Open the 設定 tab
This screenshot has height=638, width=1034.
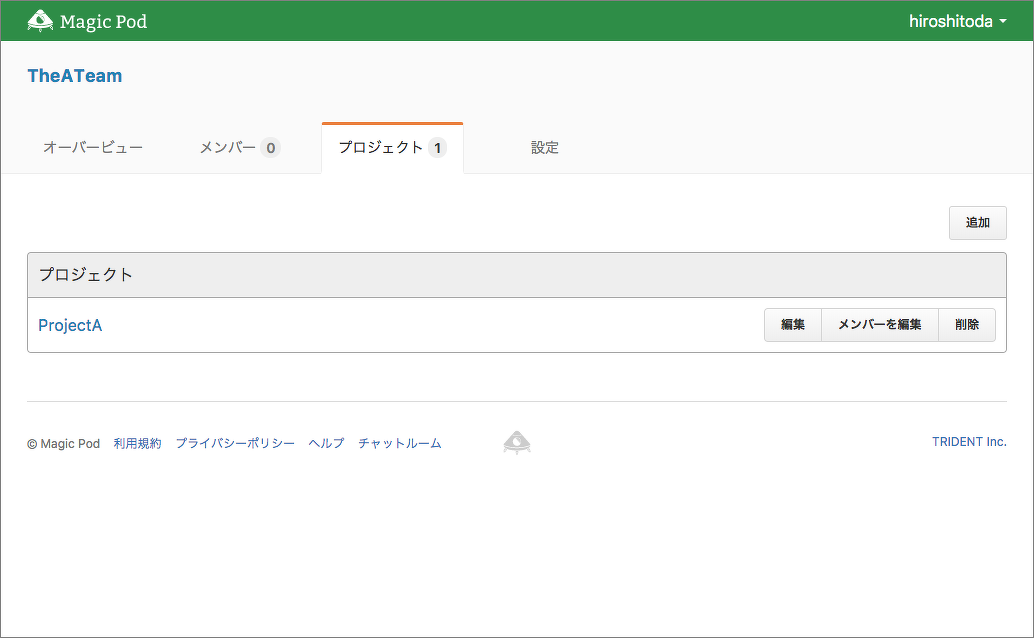click(545, 148)
